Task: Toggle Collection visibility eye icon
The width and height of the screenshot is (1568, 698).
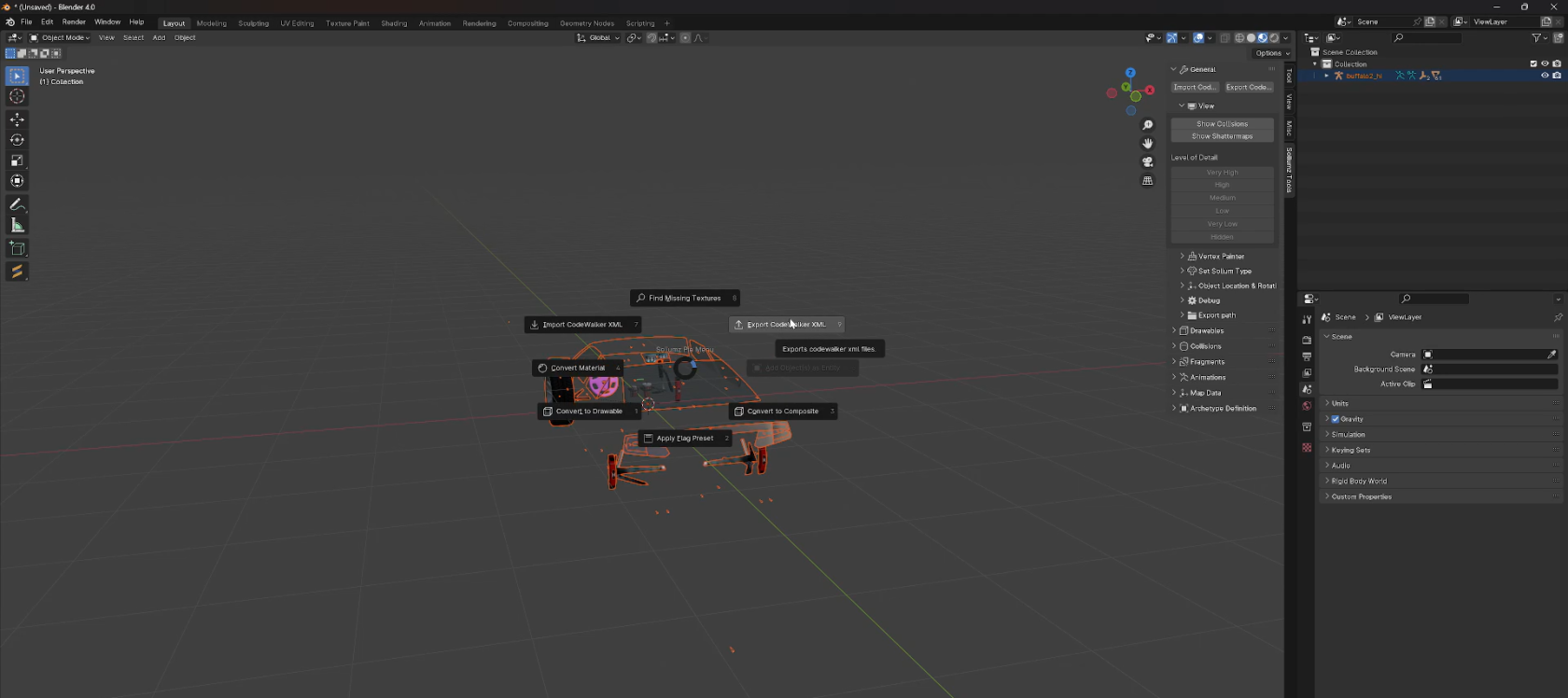Action: (1545, 63)
